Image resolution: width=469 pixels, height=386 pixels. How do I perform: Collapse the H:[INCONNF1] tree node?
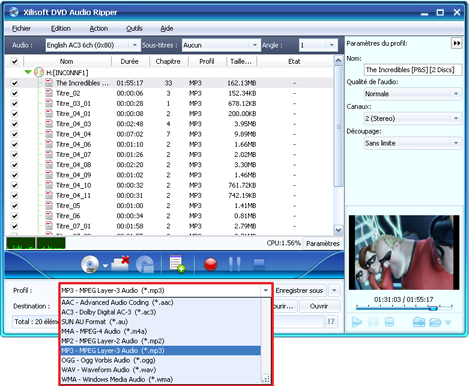coord(28,72)
